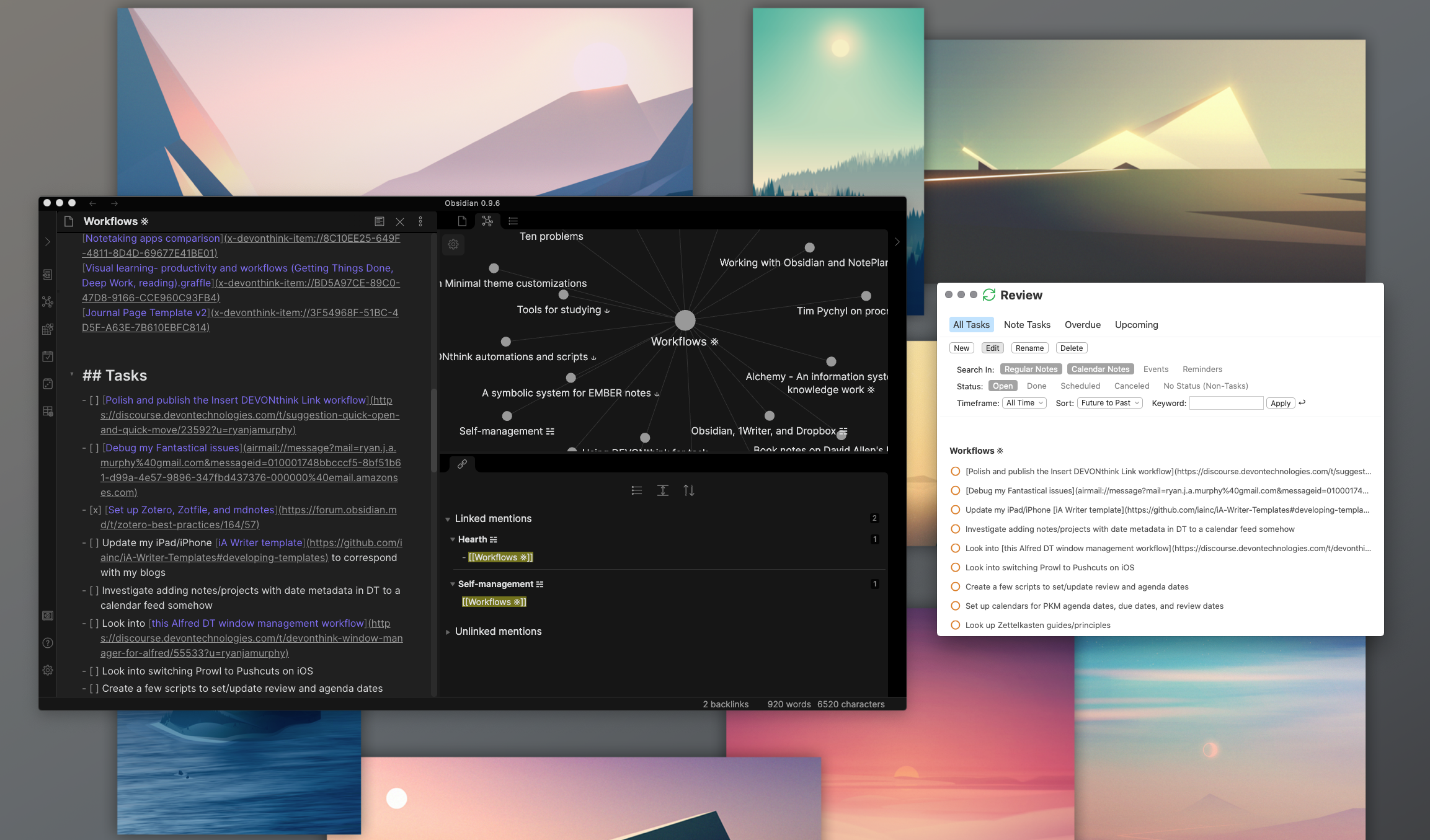Image resolution: width=1430 pixels, height=840 pixels.
Task: Open Obsidian settings gear in left ribbon
Action: [48, 670]
